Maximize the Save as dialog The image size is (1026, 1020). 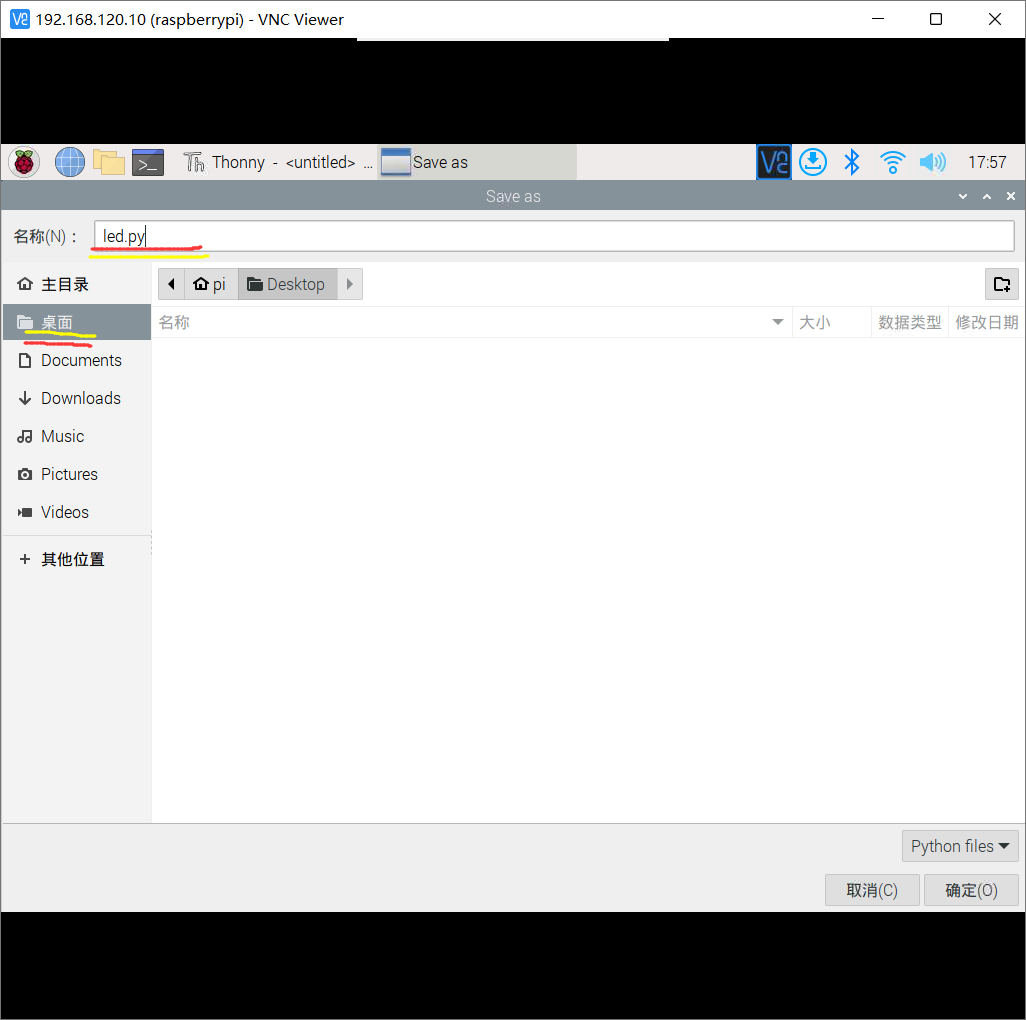[987, 196]
